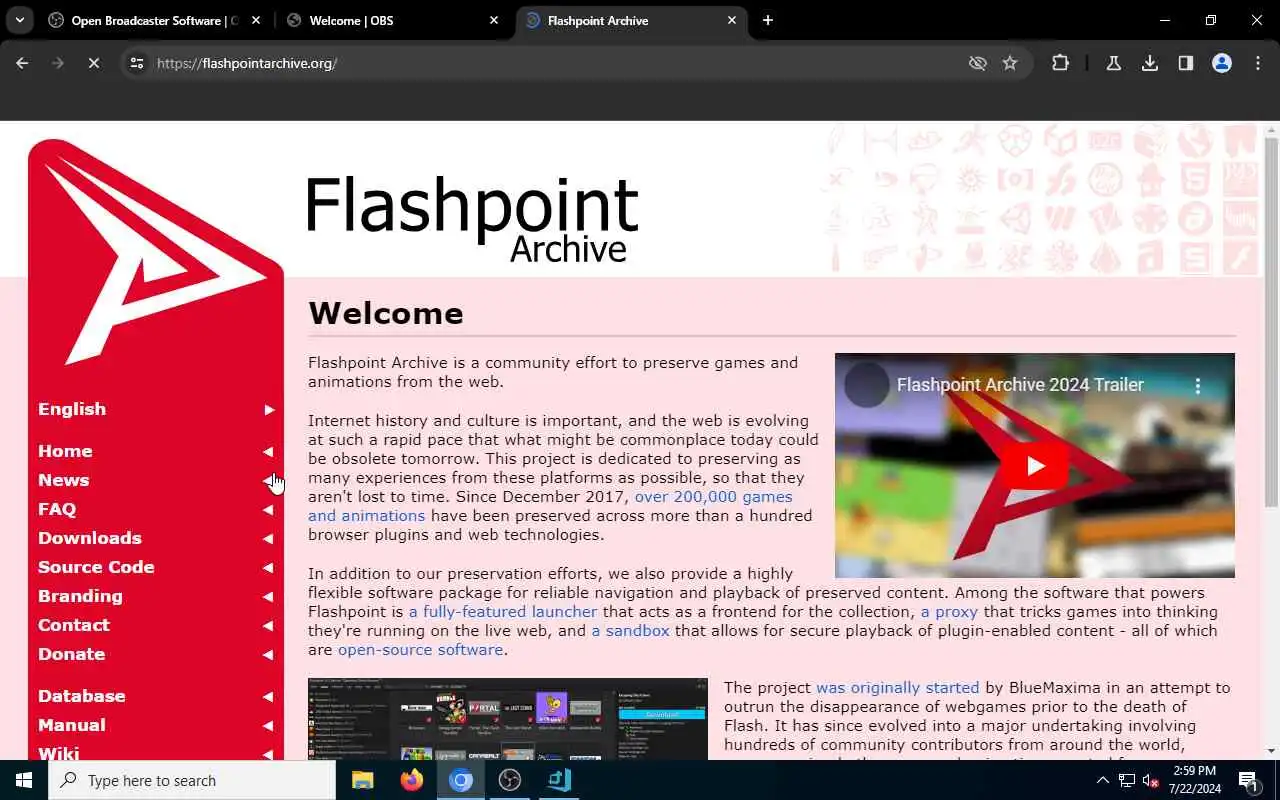Open the browser downloads icon

click(x=1150, y=63)
